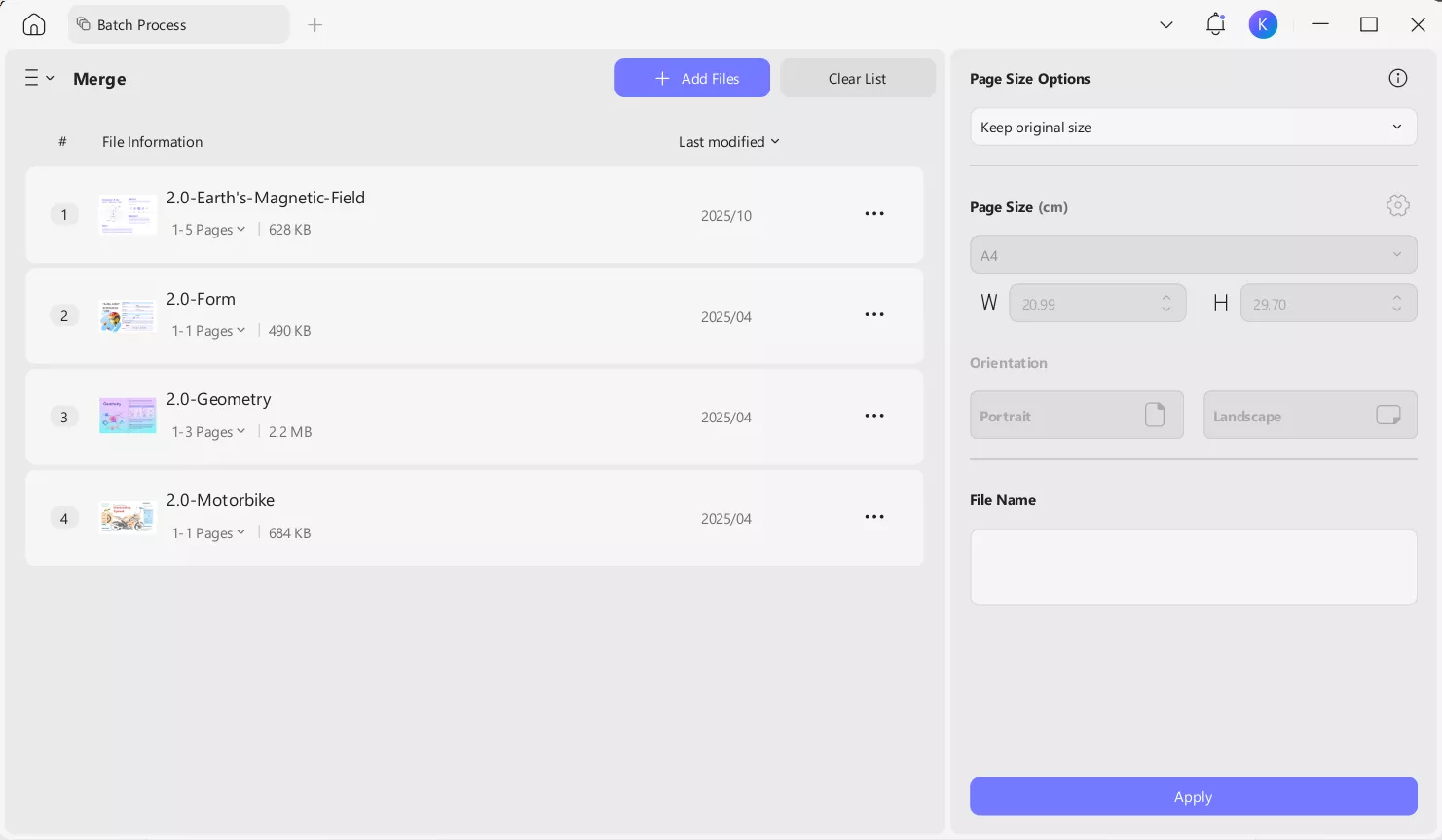Open the Merge tool list menu
Screen dimensions: 1442x840
click(x=39, y=78)
